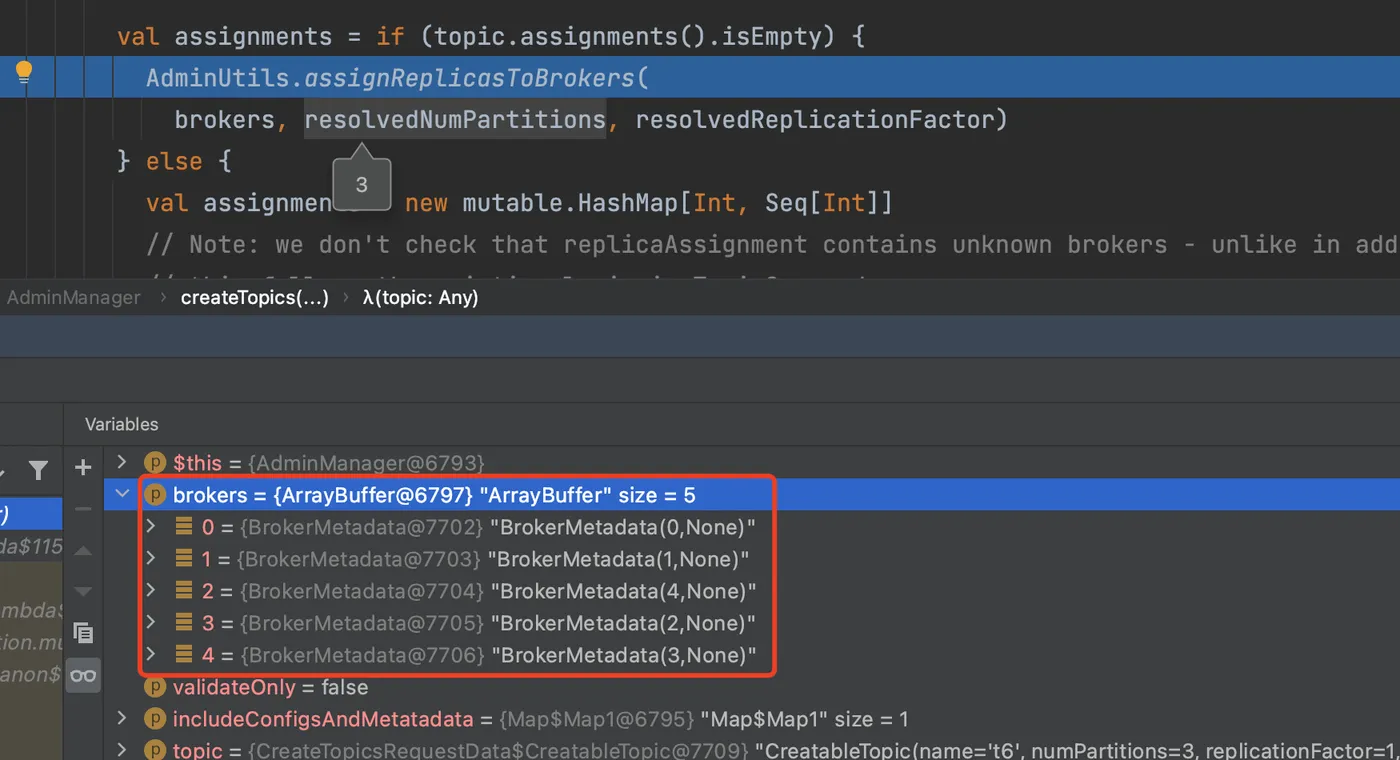Screen dimensions: 1400x760
Task: Select the validateOnly = false row
Action: click(751, 687)
